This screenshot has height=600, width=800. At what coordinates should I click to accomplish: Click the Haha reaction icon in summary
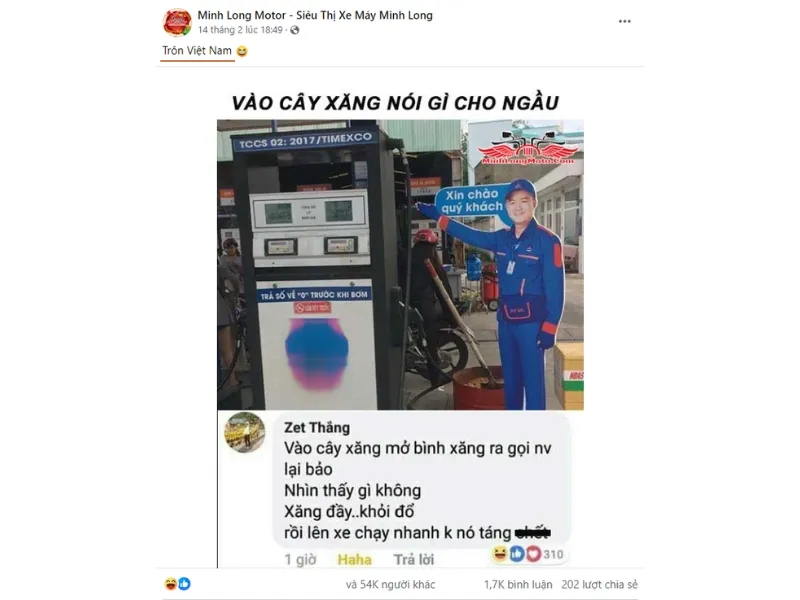click(x=170, y=584)
